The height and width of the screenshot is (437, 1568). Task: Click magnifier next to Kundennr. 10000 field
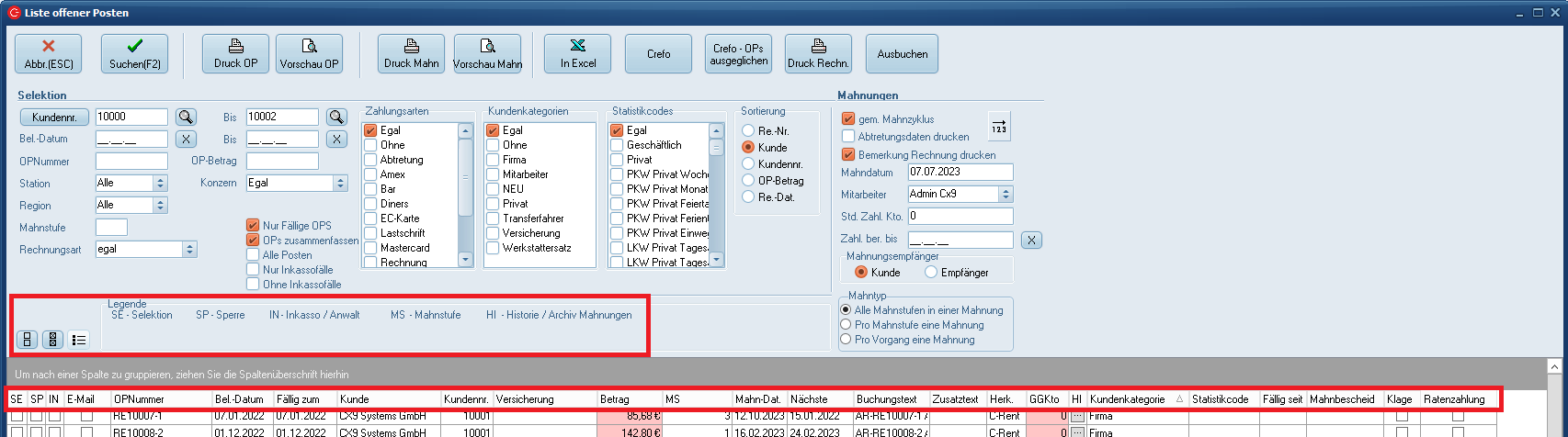coord(187,118)
